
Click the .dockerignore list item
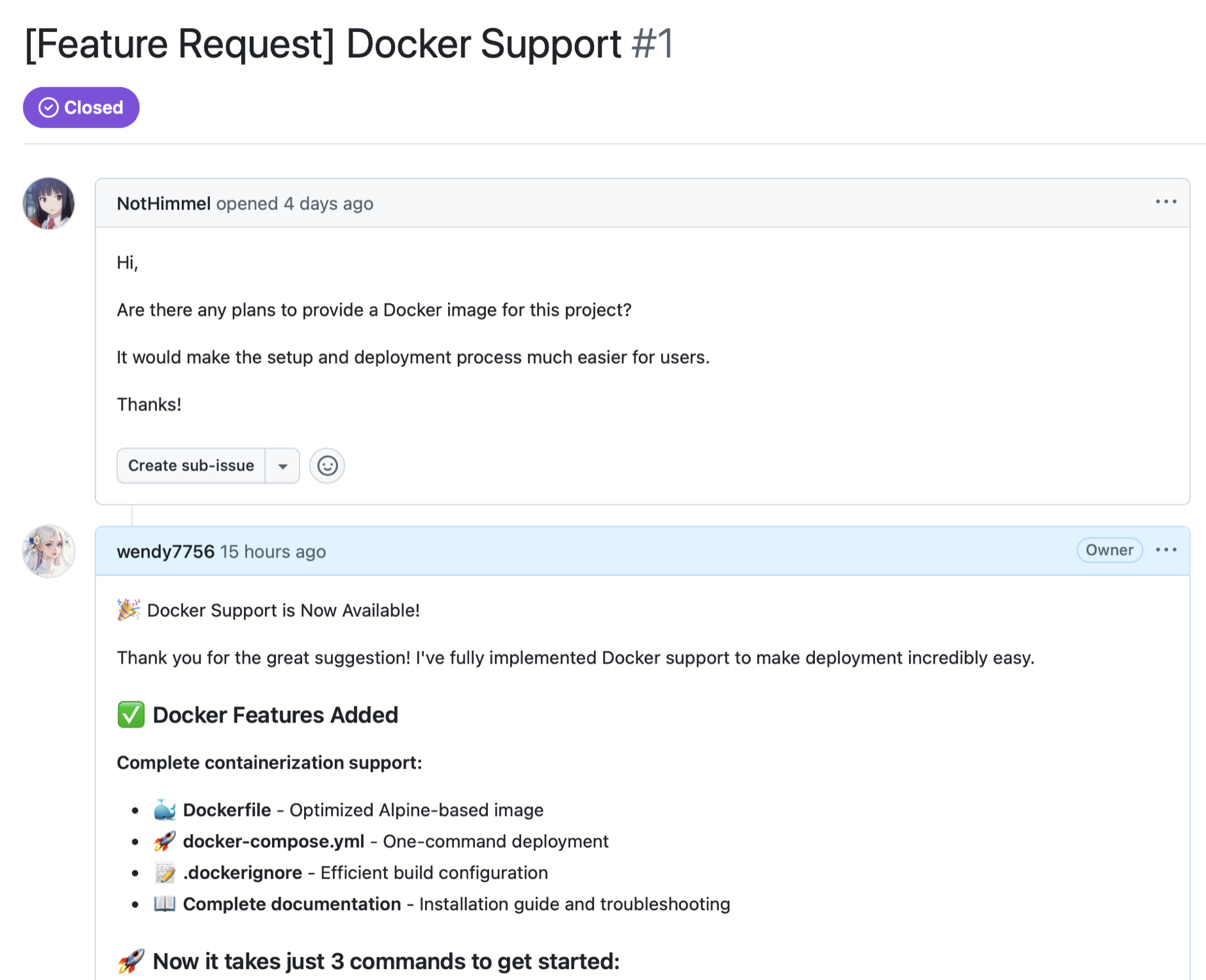coord(351,873)
